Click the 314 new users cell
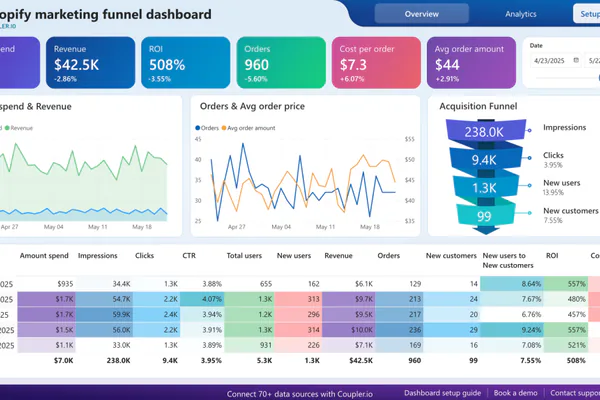The image size is (600, 400). coord(298,330)
